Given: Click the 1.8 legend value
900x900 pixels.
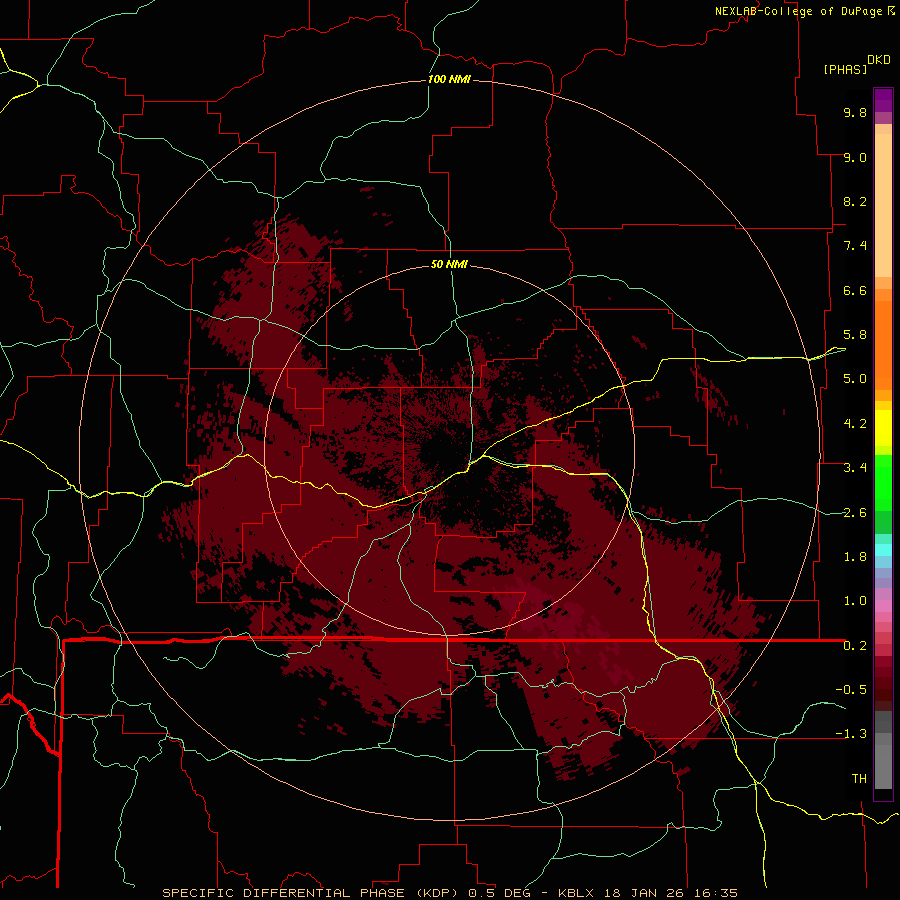Looking at the screenshot, I should coord(855,557).
